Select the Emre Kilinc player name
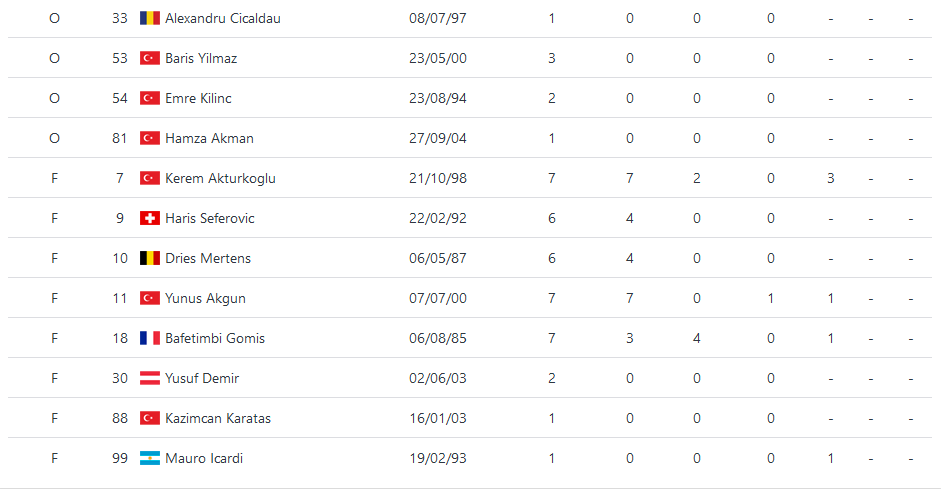The image size is (941, 489). (x=198, y=98)
